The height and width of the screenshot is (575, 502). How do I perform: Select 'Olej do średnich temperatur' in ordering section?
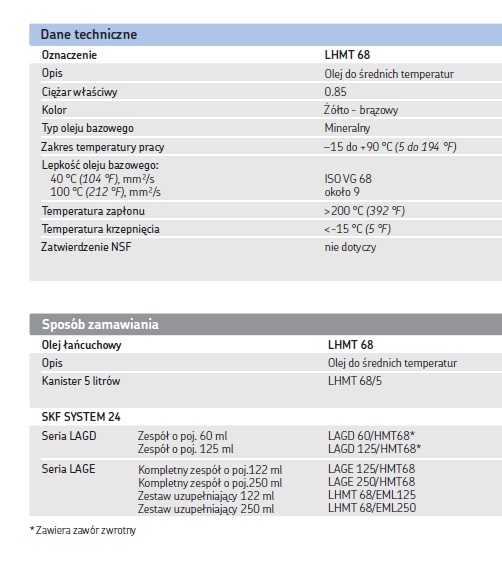[392, 363]
